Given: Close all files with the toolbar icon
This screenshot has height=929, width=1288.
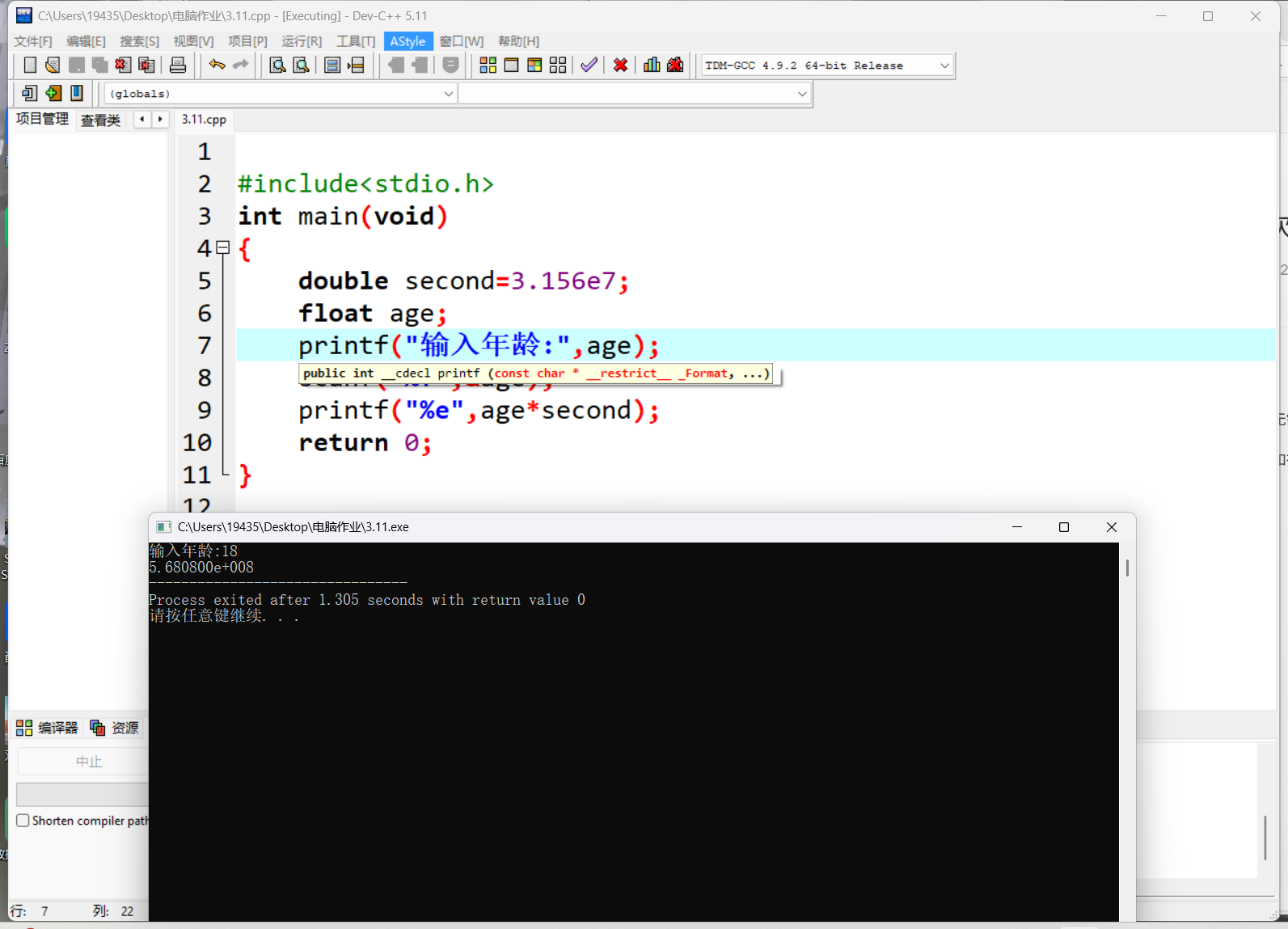Looking at the screenshot, I should pyautogui.click(x=146, y=65).
